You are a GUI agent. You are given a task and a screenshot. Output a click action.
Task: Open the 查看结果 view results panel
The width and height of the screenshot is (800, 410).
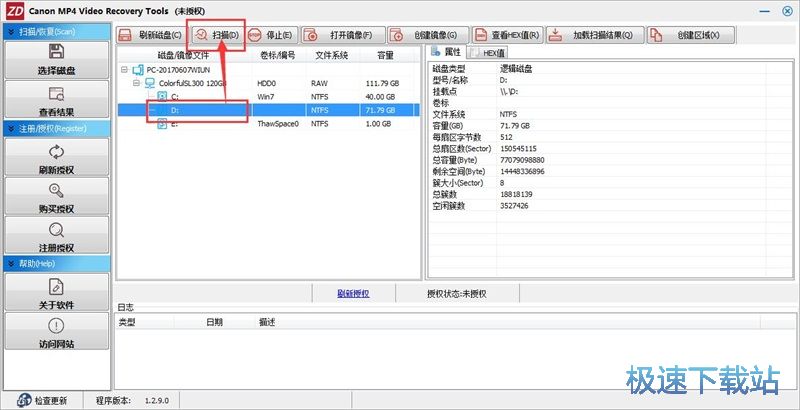pos(57,100)
